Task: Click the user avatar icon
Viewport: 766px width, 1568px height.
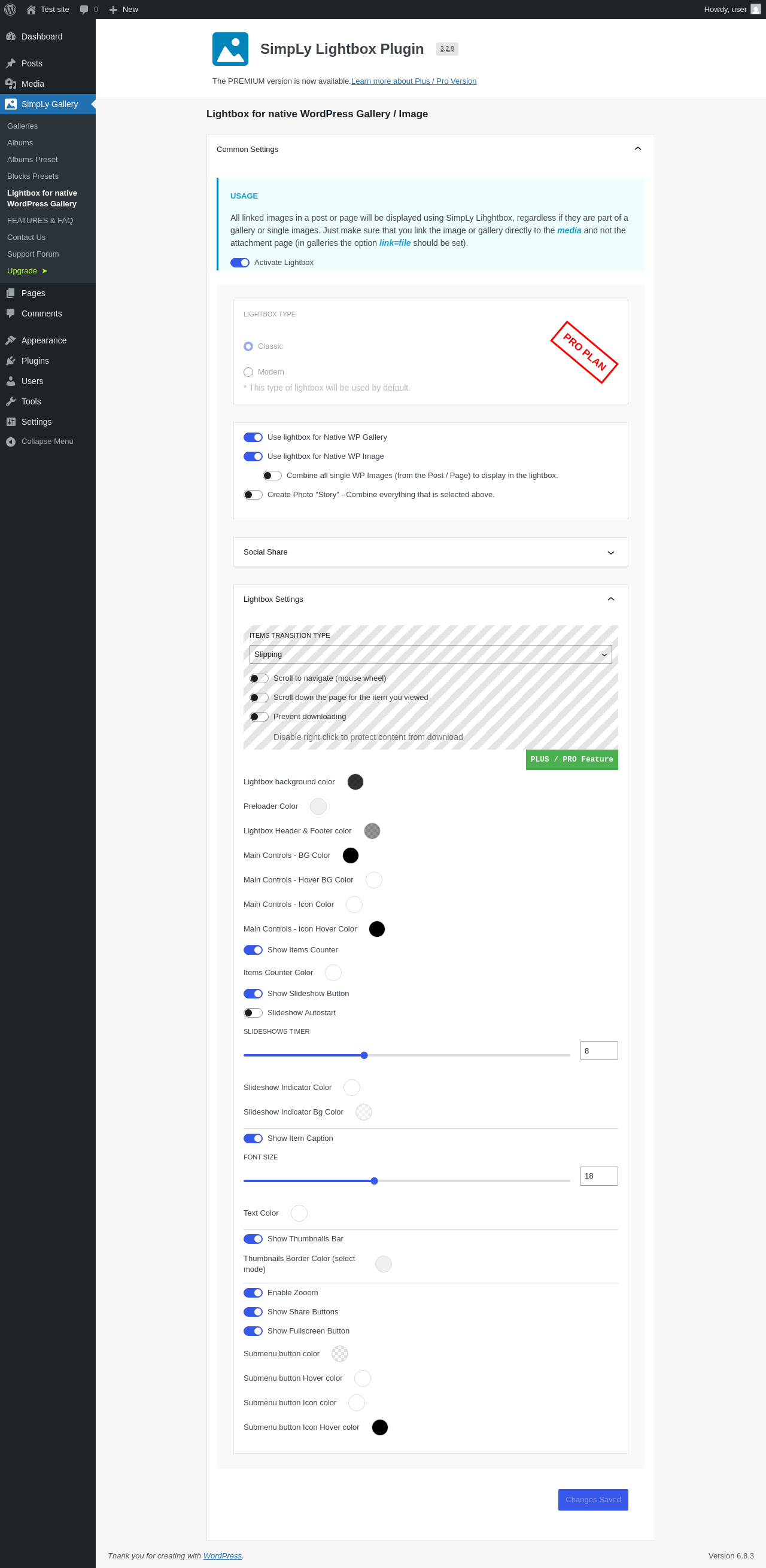Action: [x=756, y=10]
